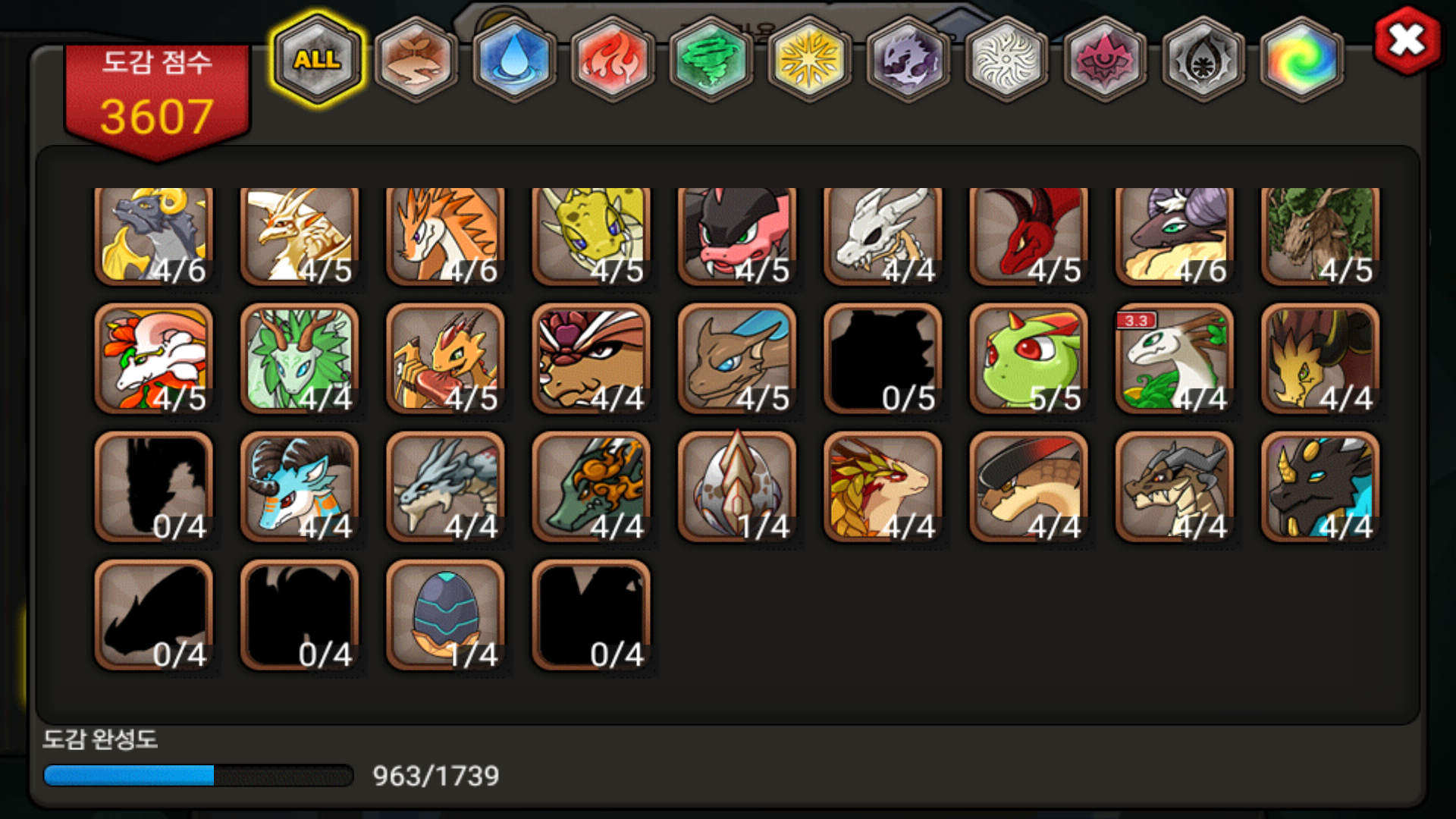Close the encyclopedia with red X
Viewport: 1456px width, 819px height.
pyautogui.click(x=1407, y=40)
